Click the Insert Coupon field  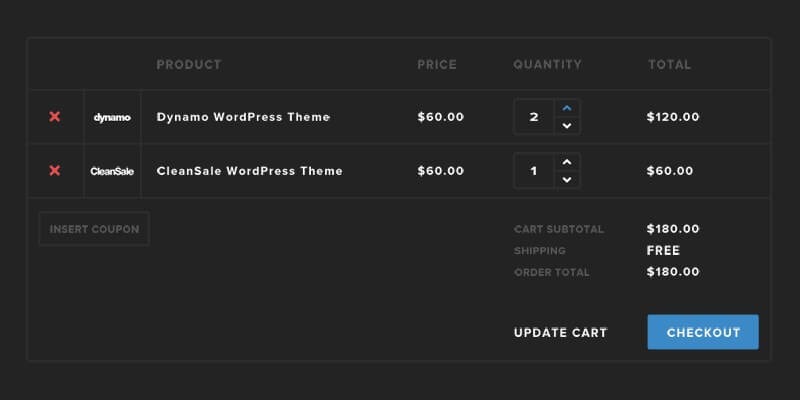point(94,229)
